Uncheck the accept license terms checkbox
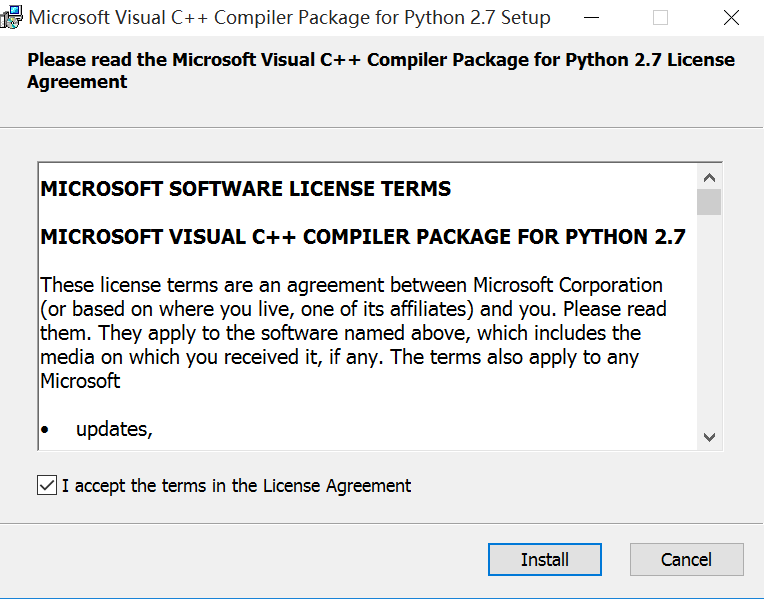This screenshot has height=599, width=764. [47, 485]
